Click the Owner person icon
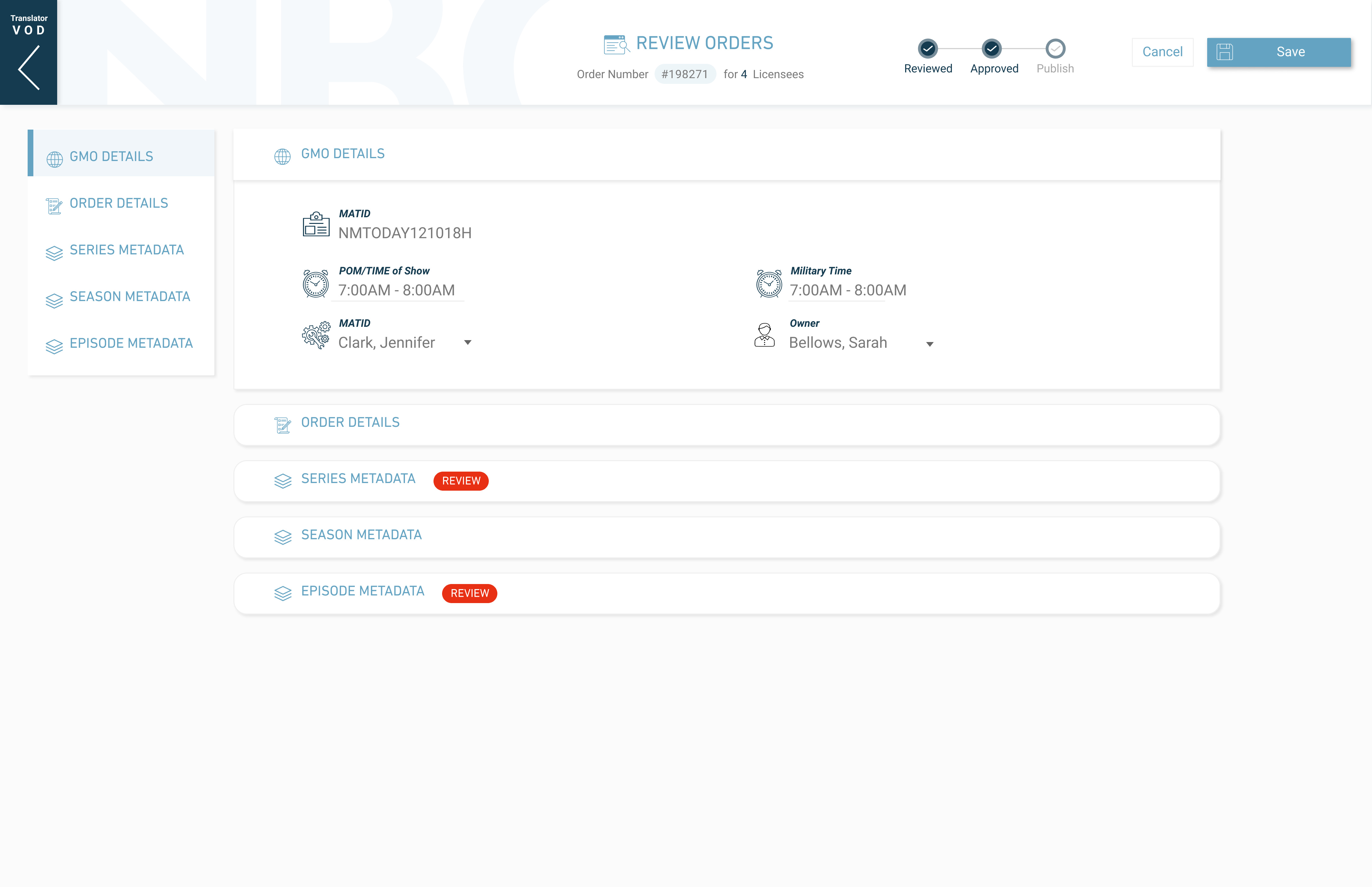Viewport: 1372px width, 887px height. [764, 335]
